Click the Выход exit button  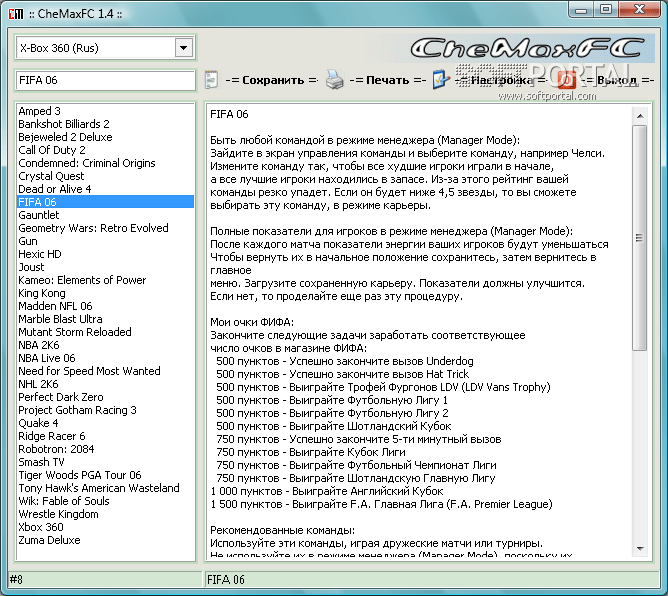click(617, 80)
